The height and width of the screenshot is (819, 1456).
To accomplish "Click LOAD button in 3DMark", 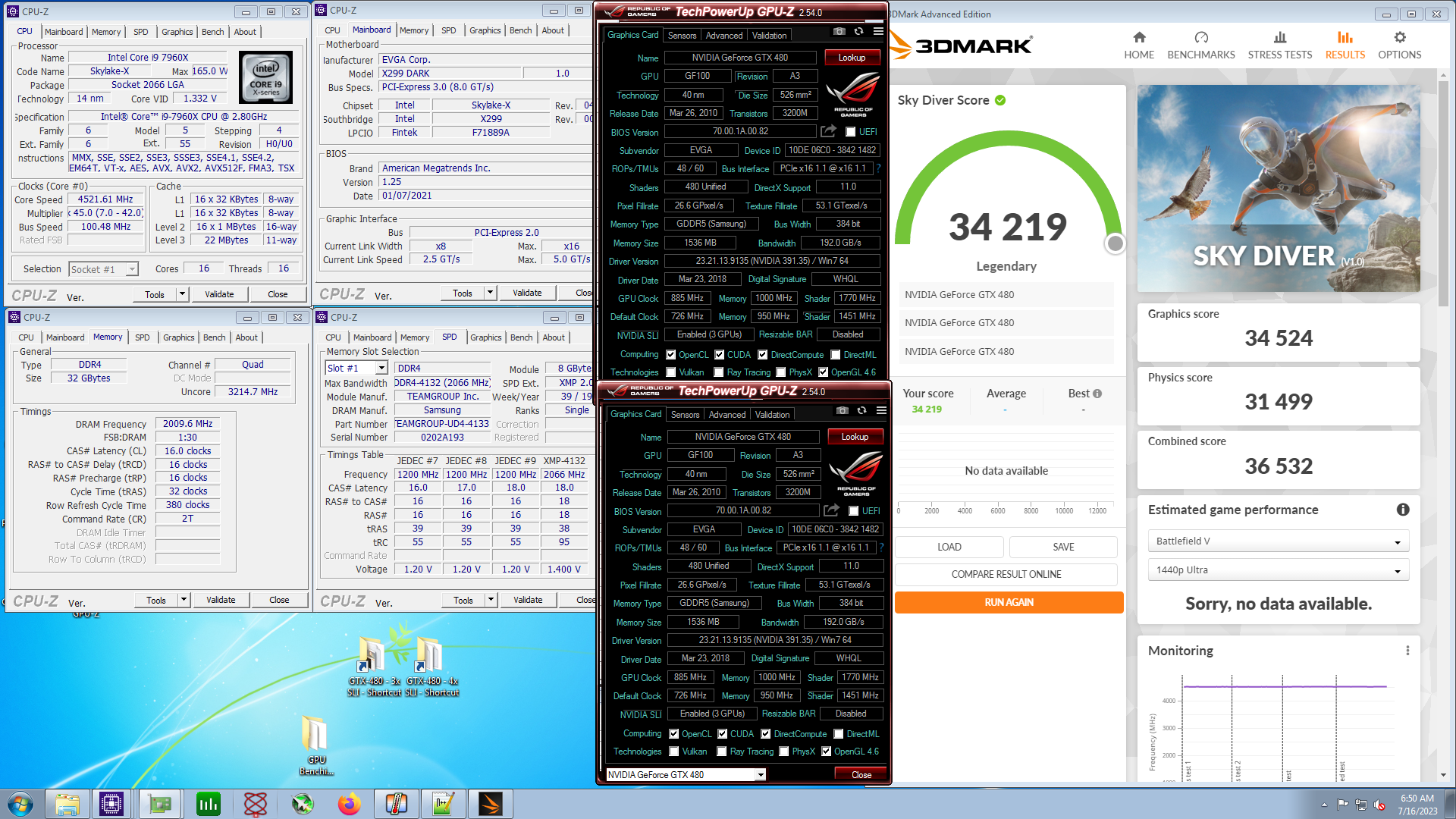I will 949,547.
